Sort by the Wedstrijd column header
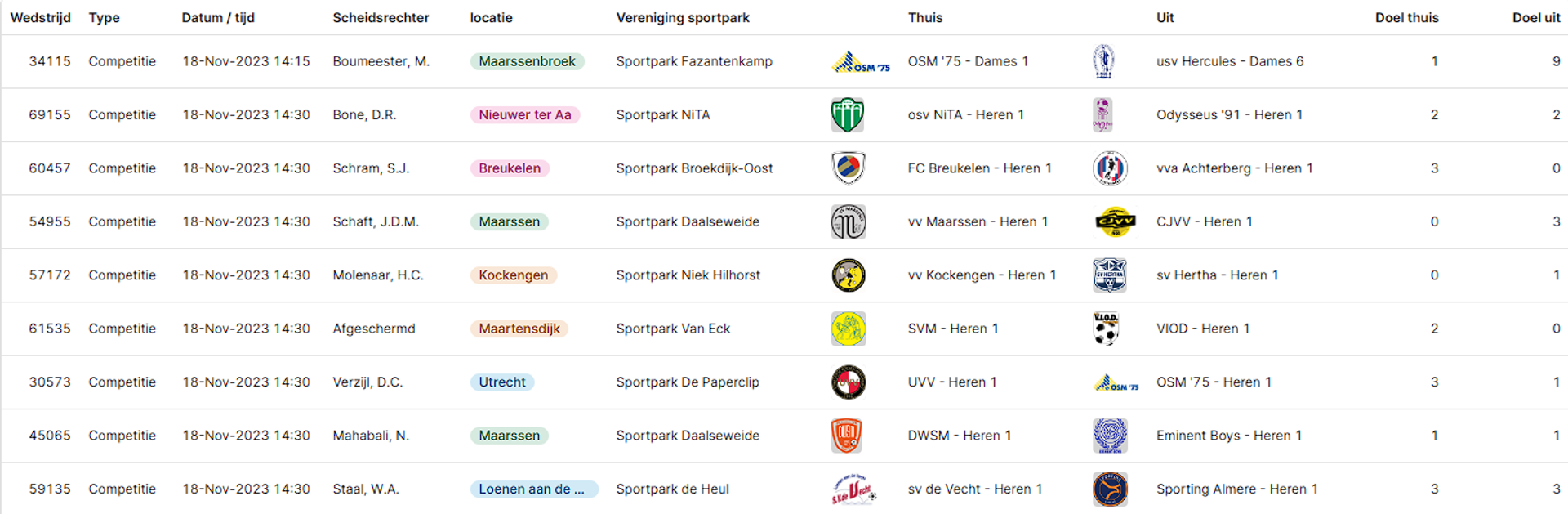Viewport: 1568px width, 514px height. 41,17
